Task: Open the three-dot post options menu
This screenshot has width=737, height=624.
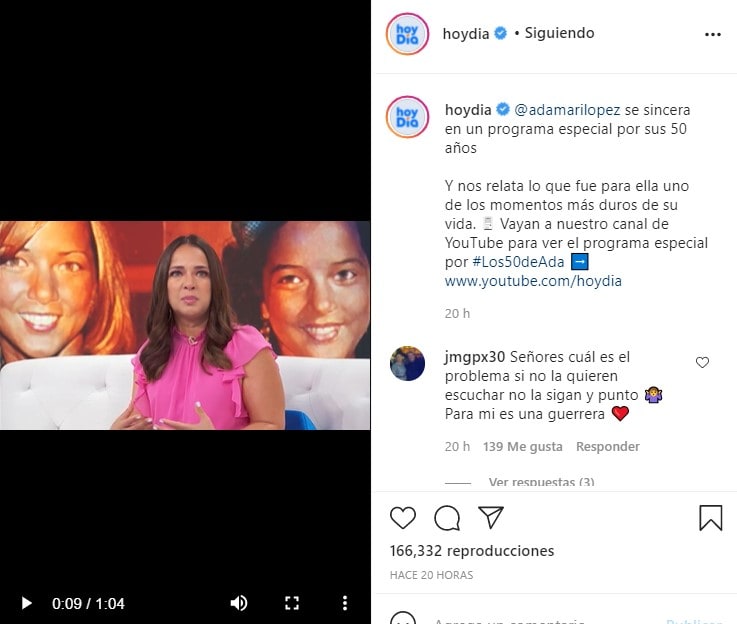Action: coord(713,34)
